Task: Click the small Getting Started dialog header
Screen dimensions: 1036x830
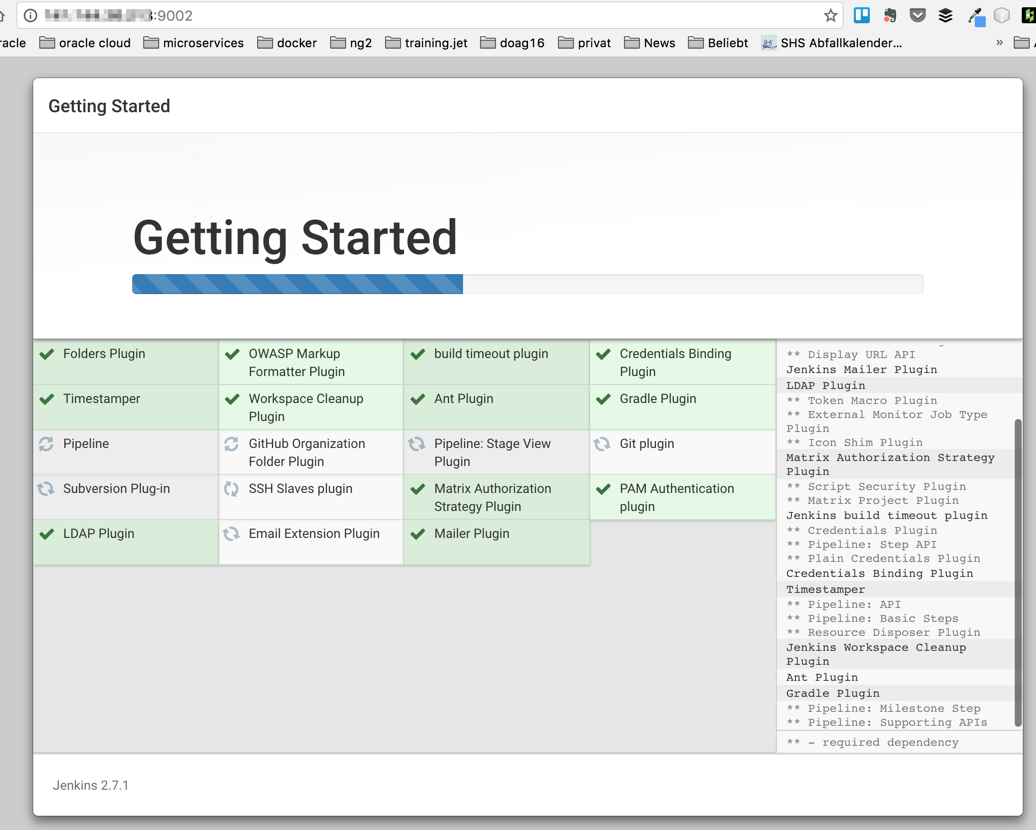Action: (x=109, y=106)
